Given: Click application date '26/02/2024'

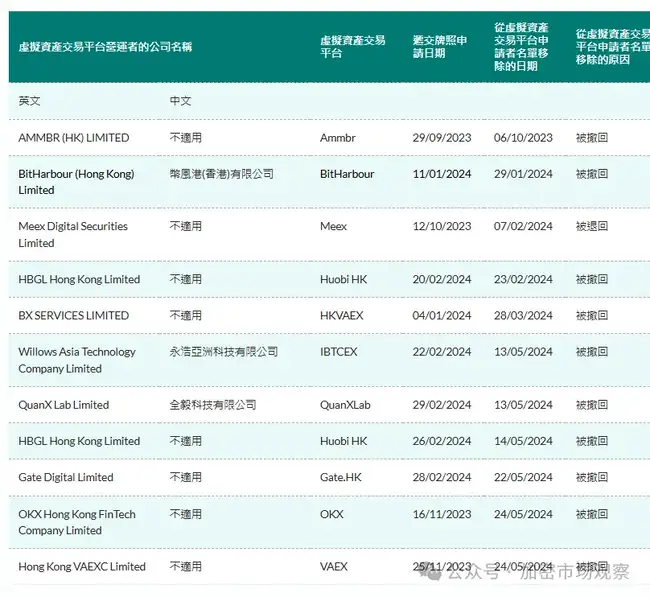Looking at the screenshot, I should click(442, 441).
